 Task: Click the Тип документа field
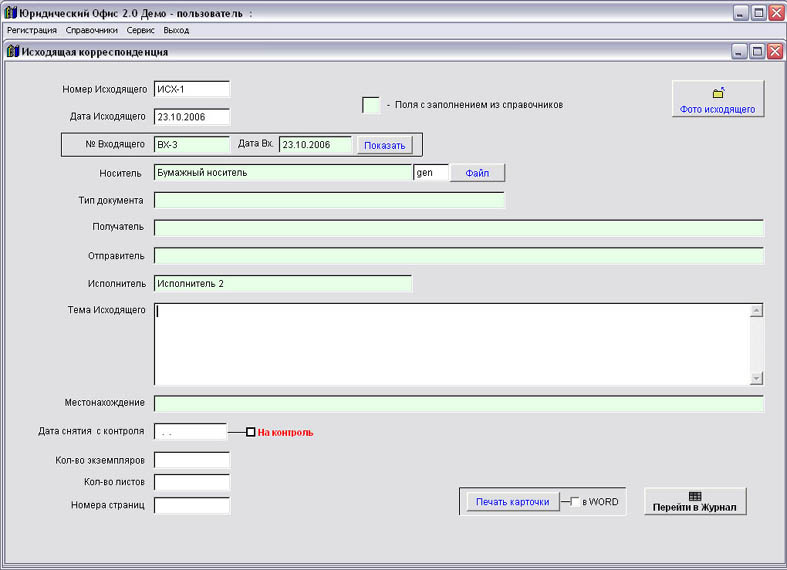[x=329, y=200]
